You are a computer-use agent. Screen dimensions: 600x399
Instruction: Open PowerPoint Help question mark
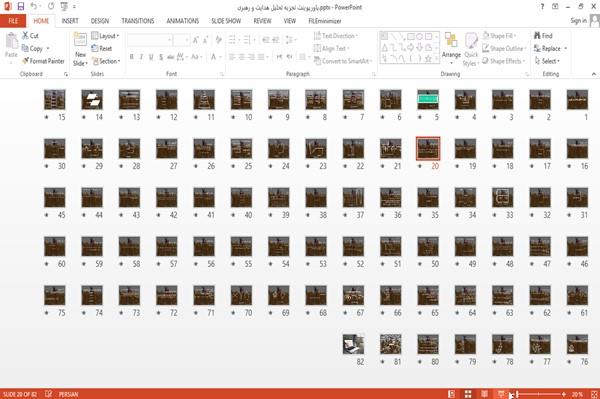[542, 7]
